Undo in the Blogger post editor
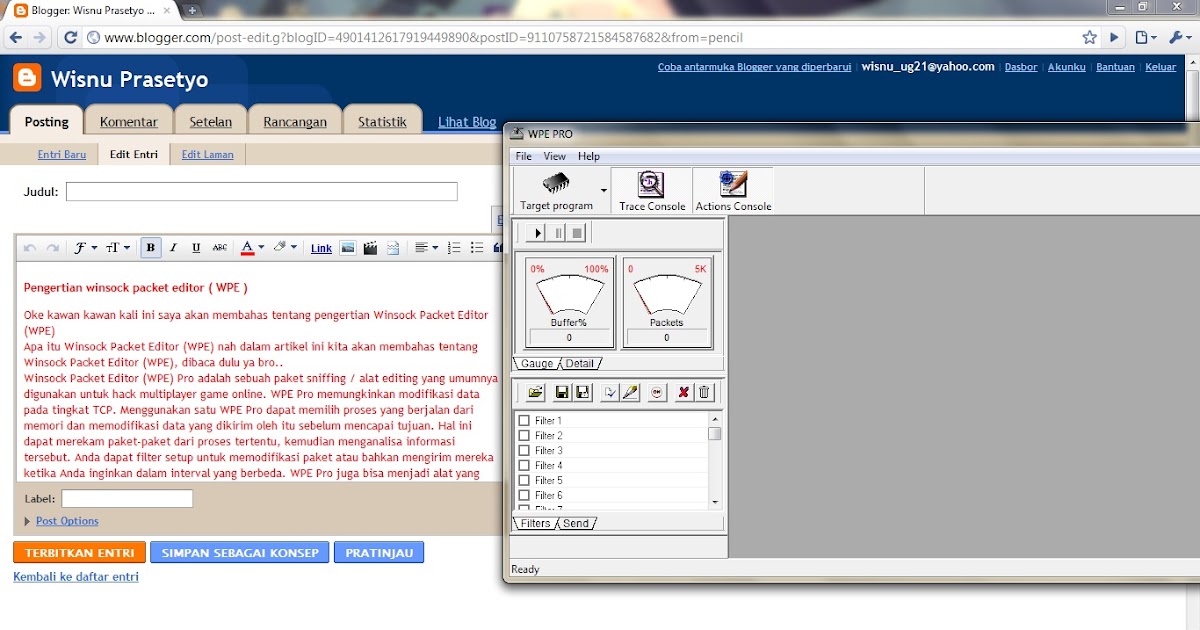Viewport: 1200px width, 630px height. [30, 248]
